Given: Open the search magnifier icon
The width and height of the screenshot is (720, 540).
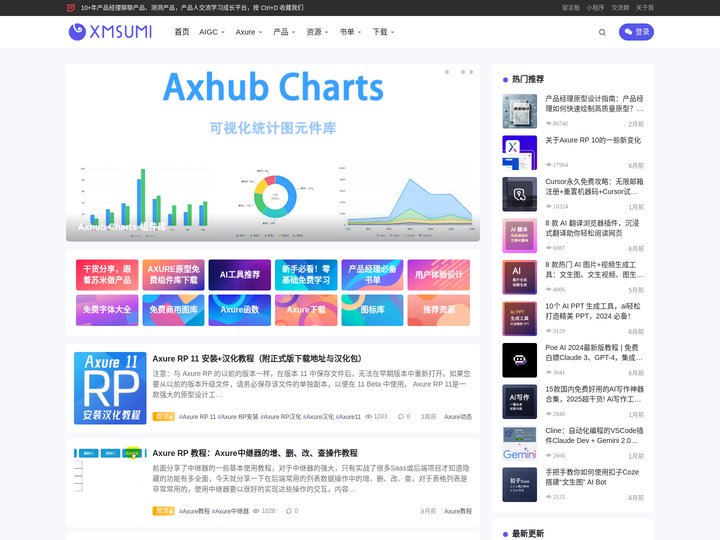Looking at the screenshot, I should point(602,32).
